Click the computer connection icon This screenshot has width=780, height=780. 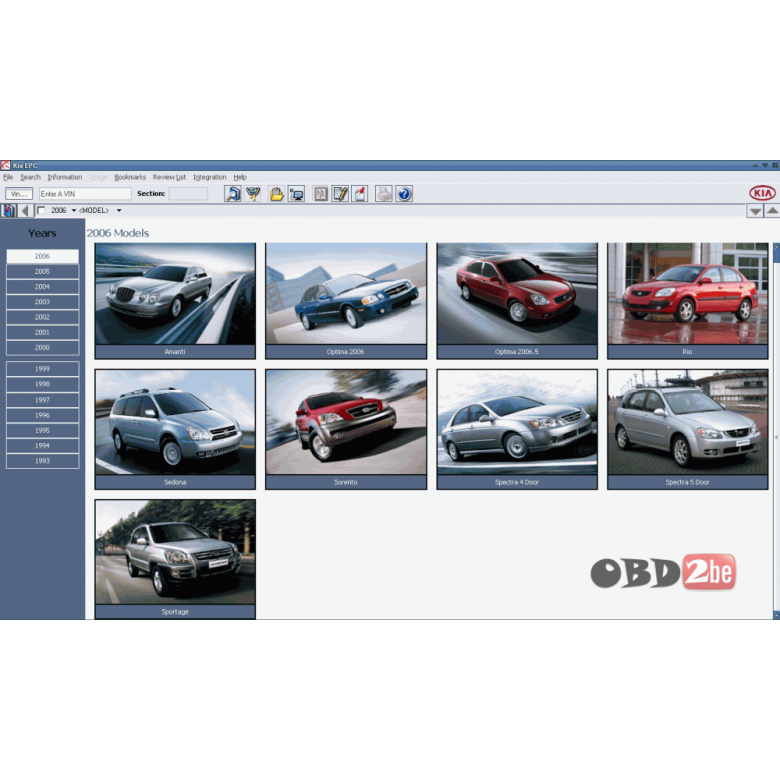tap(296, 194)
